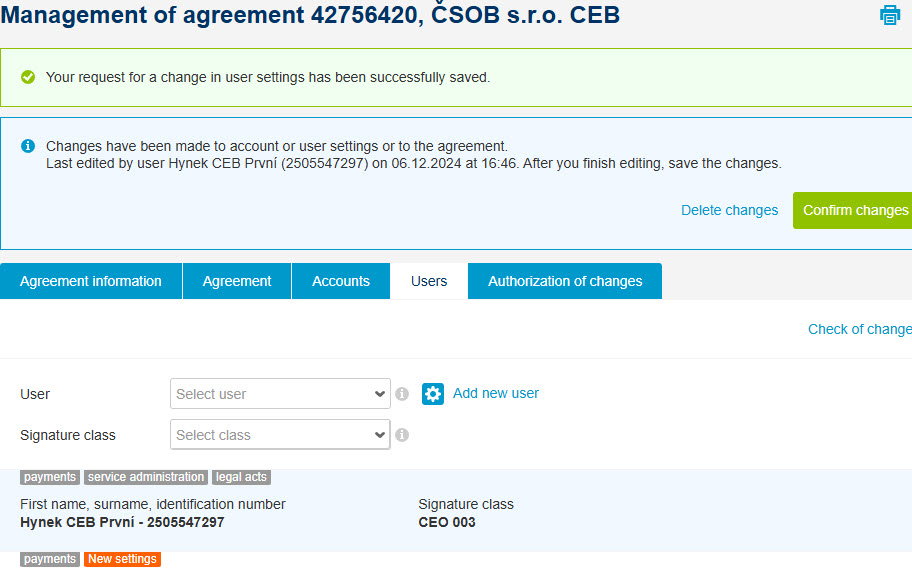Open Check of changes link
Viewport: 912px width, 576px height.
[x=860, y=329]
